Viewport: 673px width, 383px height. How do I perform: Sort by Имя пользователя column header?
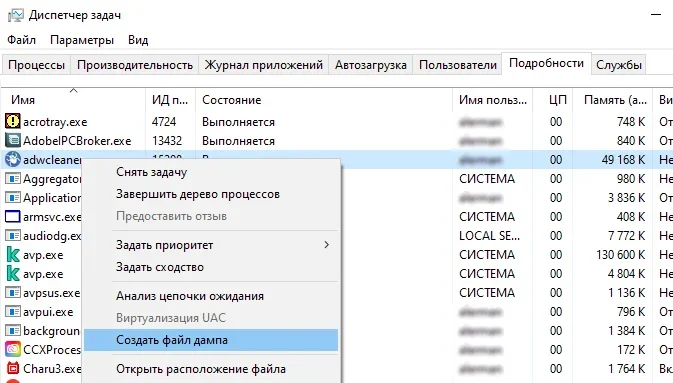point(492,100)
